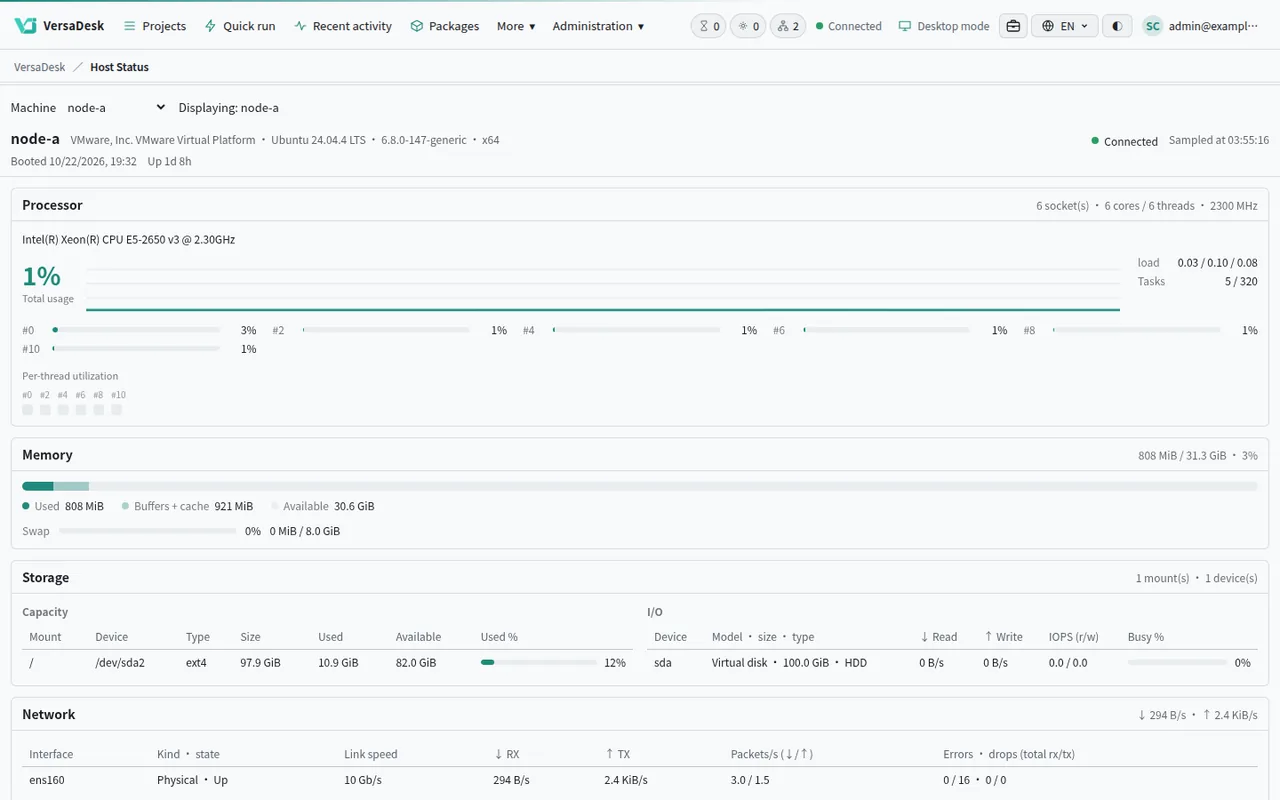
Task: Click the thread #0 utilization bar
Action: [137, 330]
